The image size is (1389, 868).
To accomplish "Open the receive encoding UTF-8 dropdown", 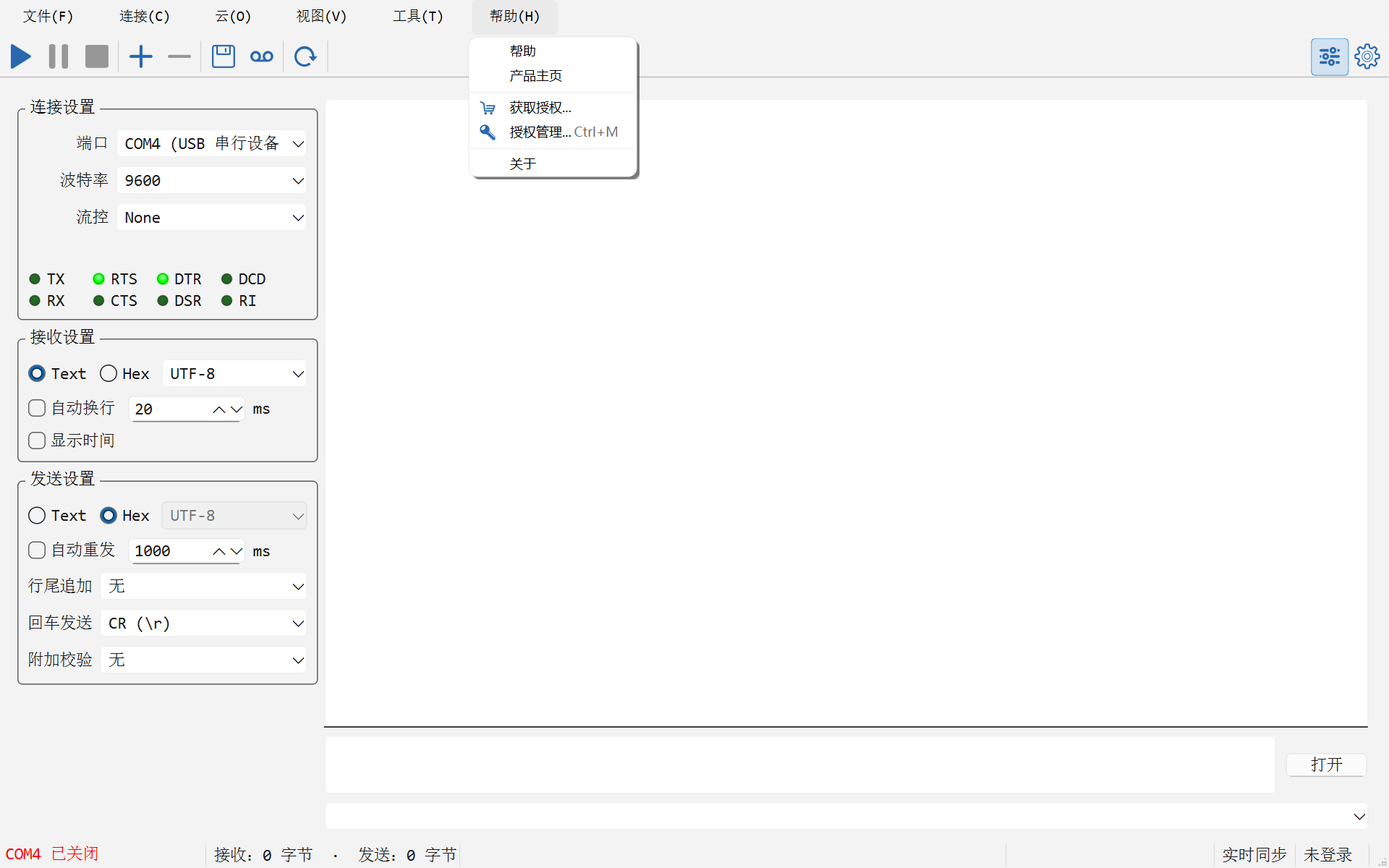I will click(x=234, y=374).
